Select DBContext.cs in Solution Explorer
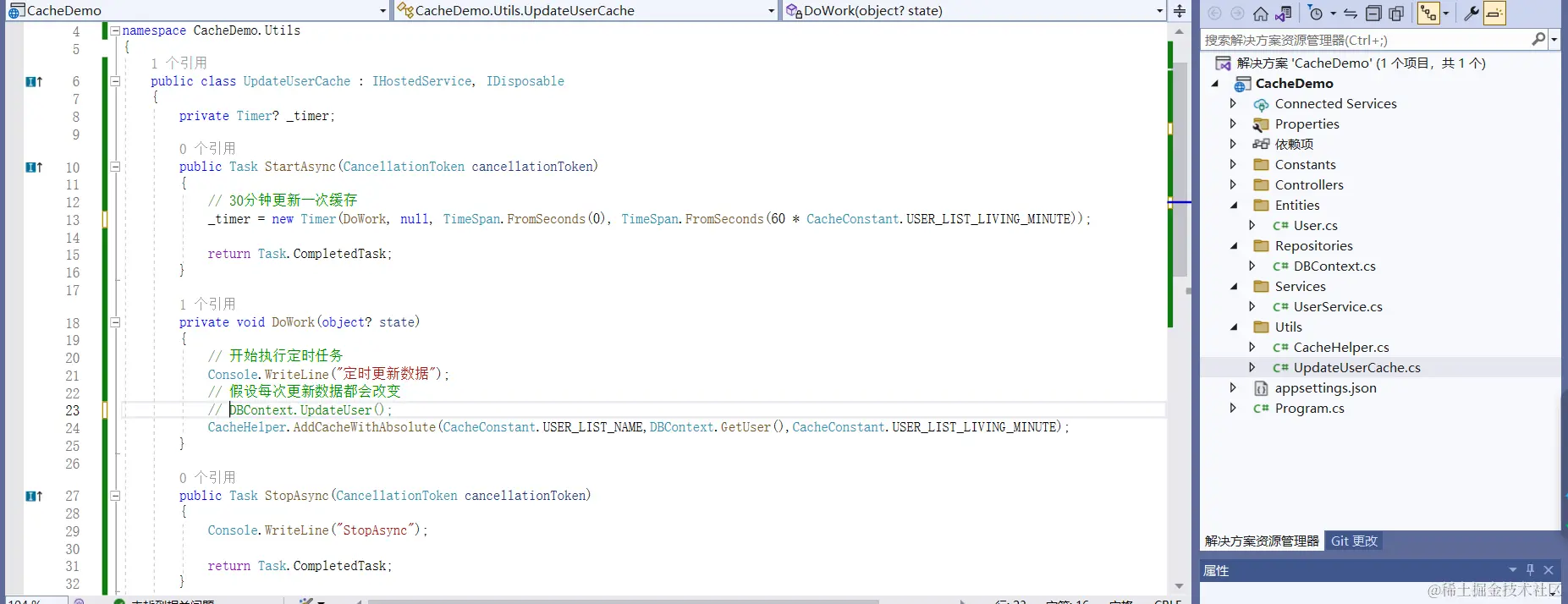The width and height of the screenshot is (1568, 604). [x=1334, y=266]
